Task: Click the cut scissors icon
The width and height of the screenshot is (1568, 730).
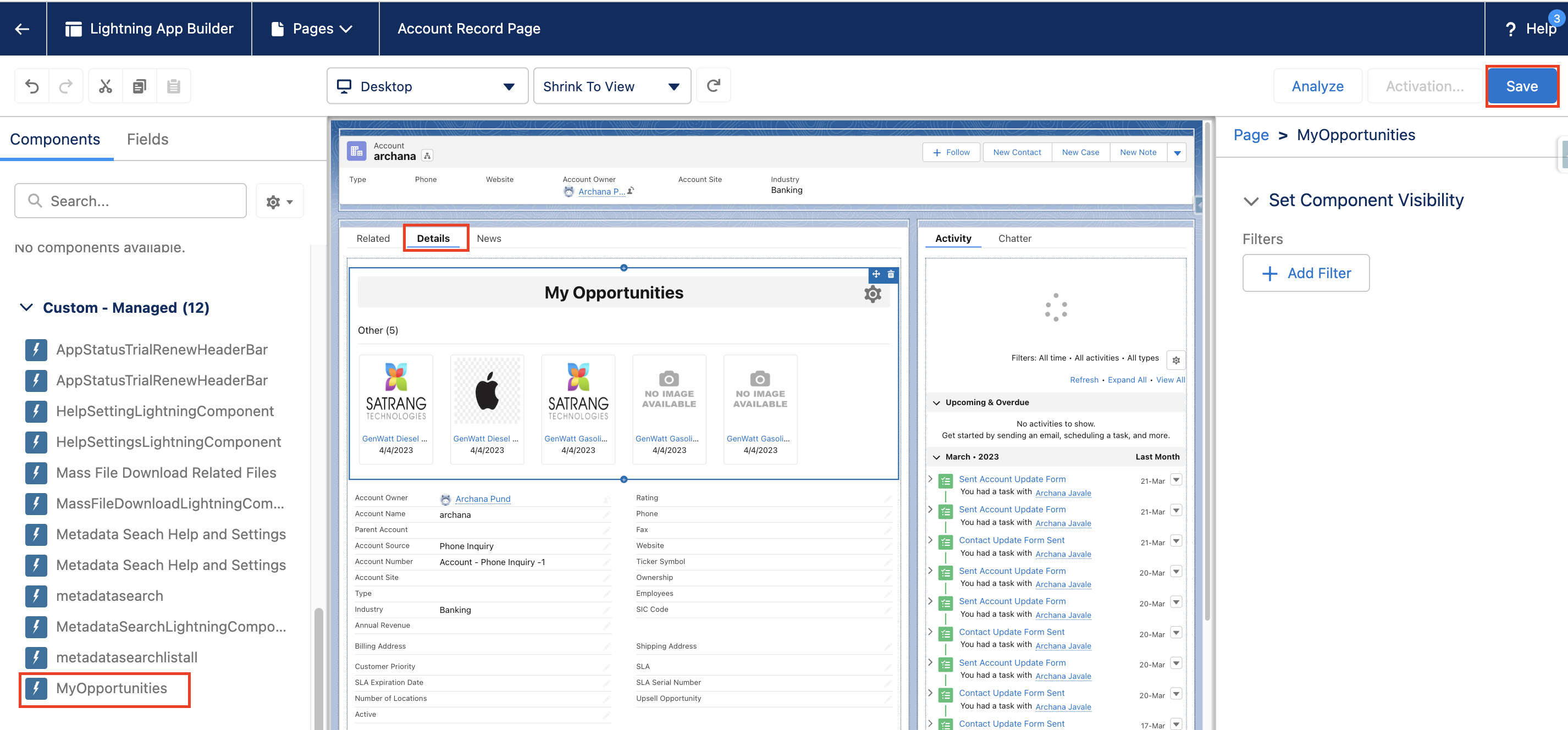Action: pyautogui.click(x=106, y=86)
